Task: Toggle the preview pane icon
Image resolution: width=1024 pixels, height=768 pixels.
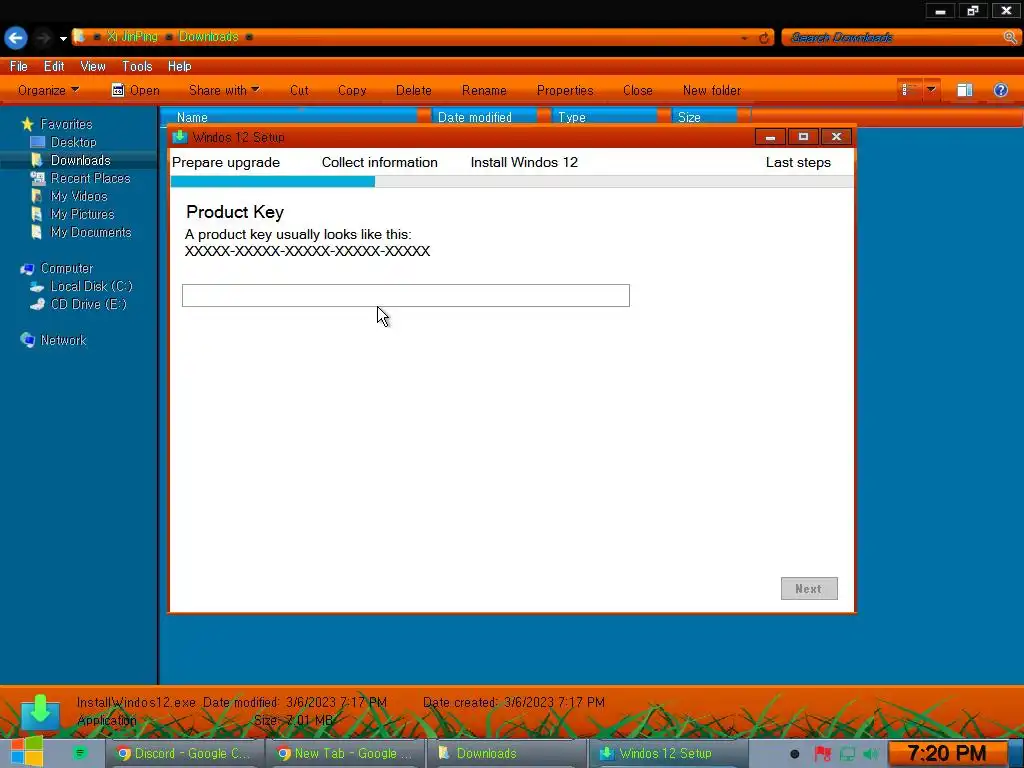Action: click(x=965, y=90)
